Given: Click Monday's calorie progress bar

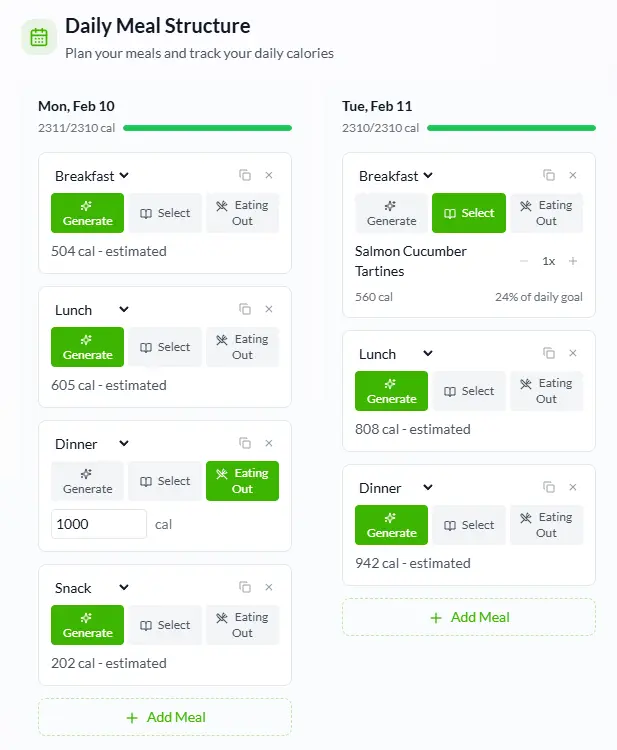Looking at the screenshot, I should point(207,128).
